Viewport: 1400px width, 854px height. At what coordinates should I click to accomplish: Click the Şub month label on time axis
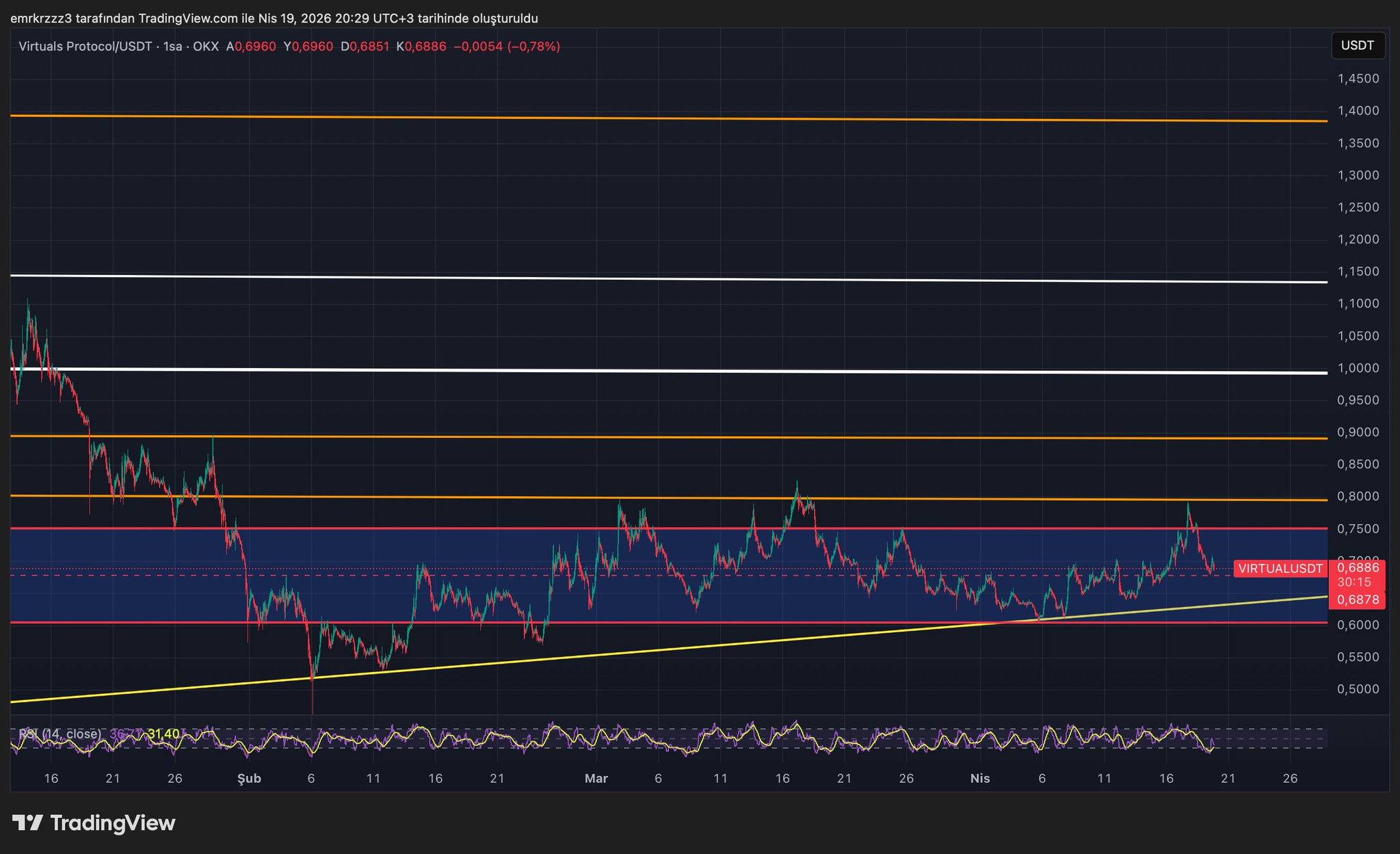click(x=249, y=779)
